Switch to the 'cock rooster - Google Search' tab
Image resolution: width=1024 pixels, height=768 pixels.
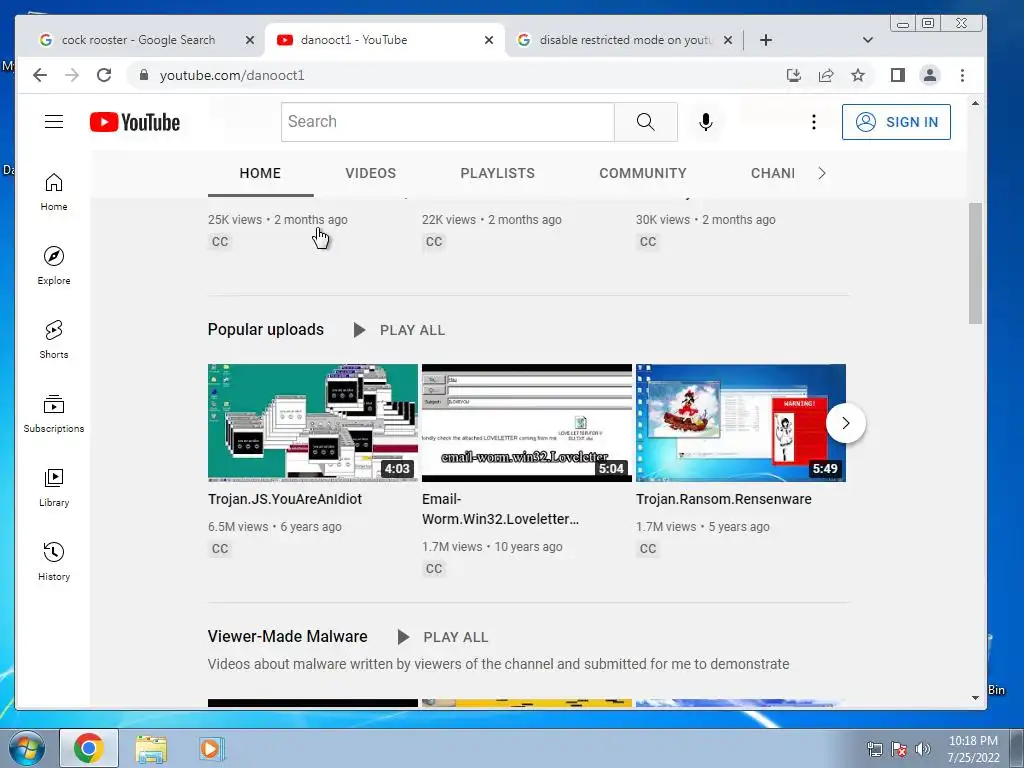pyautogui.click(x=138, y=40)
